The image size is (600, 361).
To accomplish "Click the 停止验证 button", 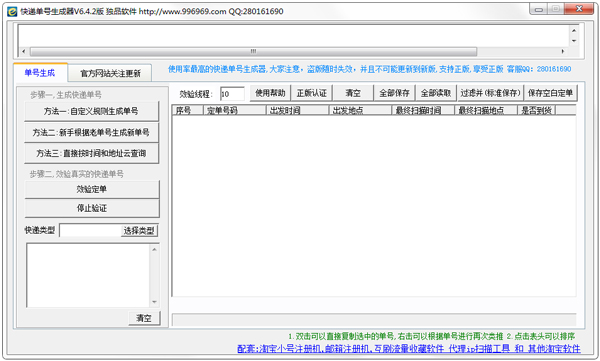I will pyautogui.click(x=92, y=208).
